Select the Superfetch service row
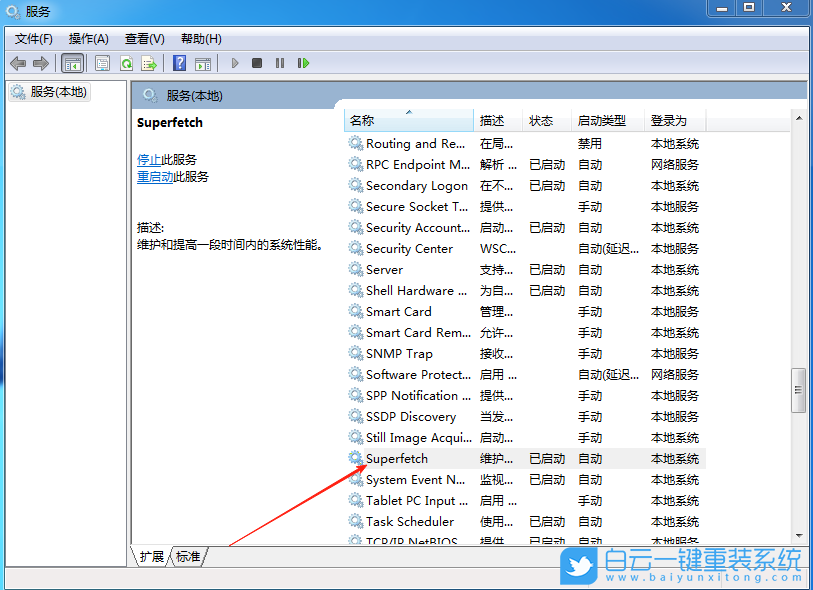Screen dimensions: 813x590 pyautogui.click(x=396, y=458)
